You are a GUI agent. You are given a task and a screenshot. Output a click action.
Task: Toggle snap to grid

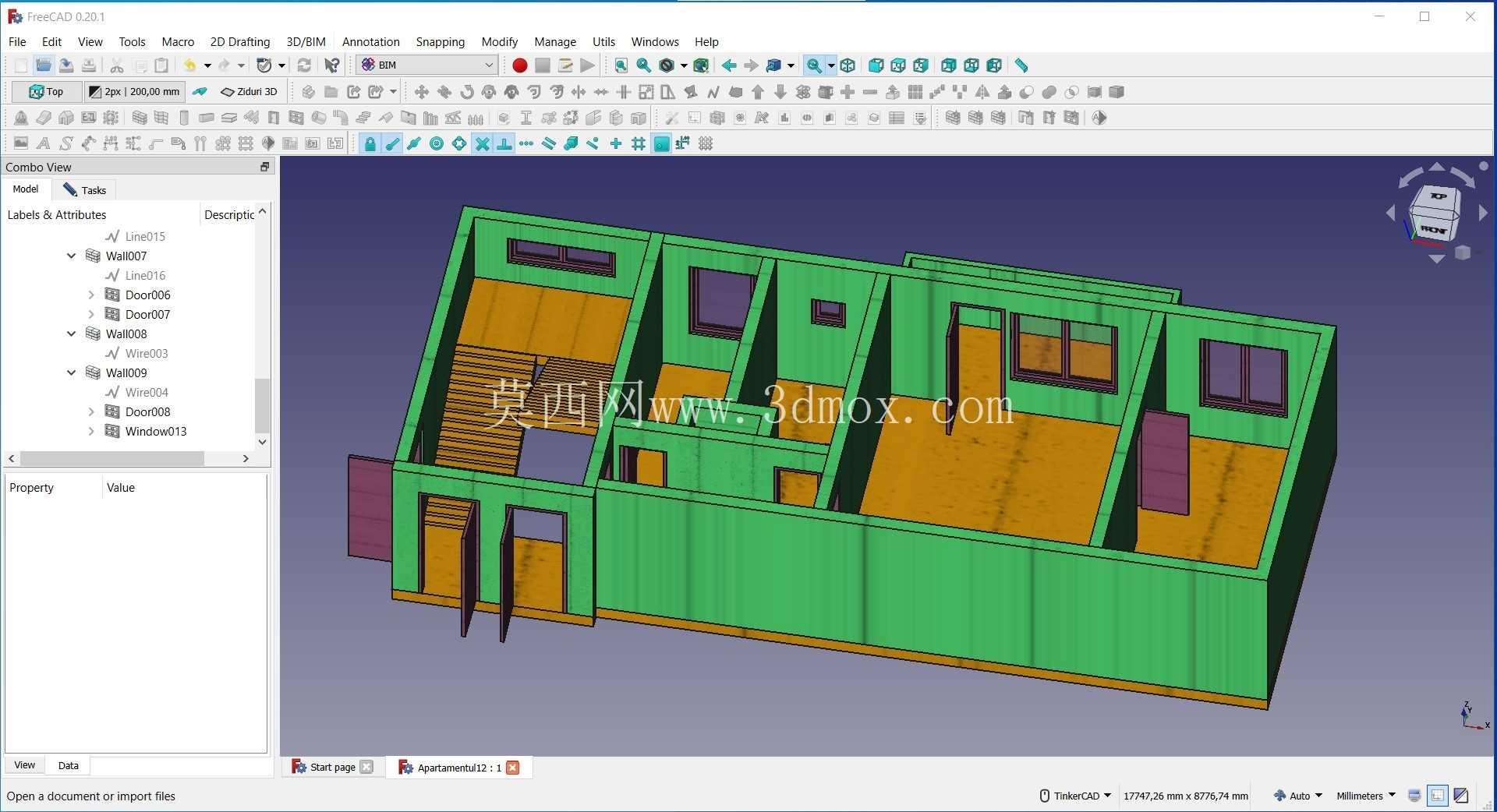(x=639, y=143)
